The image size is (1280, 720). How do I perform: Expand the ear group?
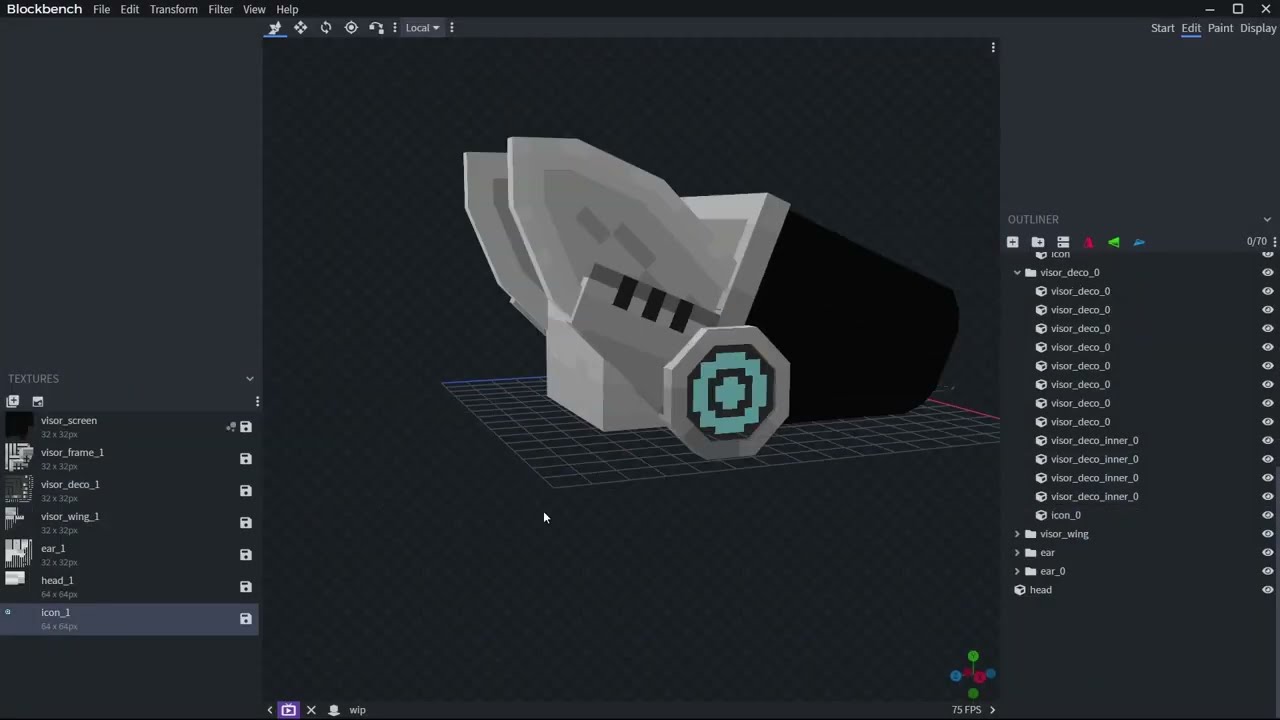(x=1018, y=553)
